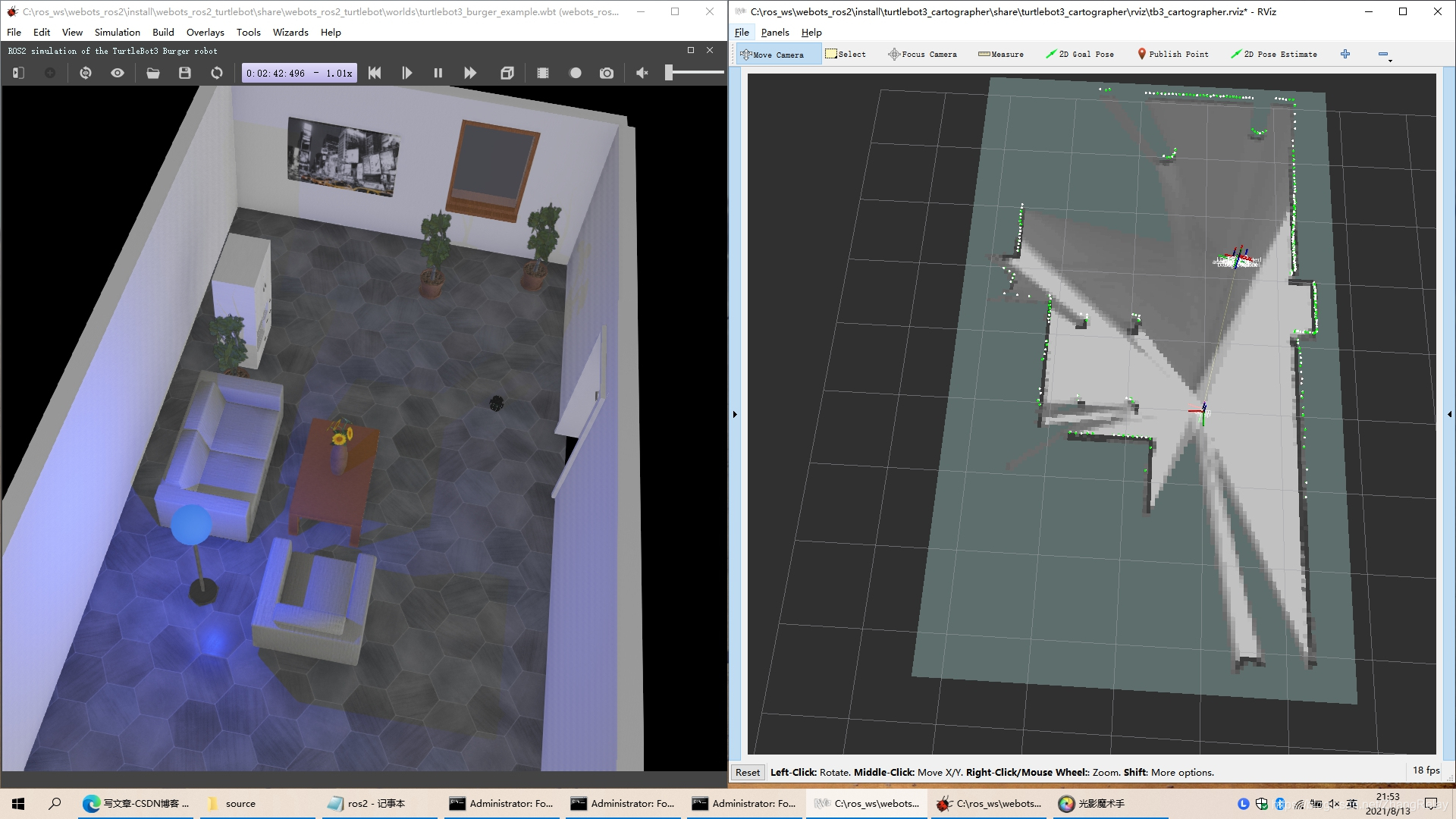Take a screenshot with the camera icon
1456x819 pixels.
607,73
